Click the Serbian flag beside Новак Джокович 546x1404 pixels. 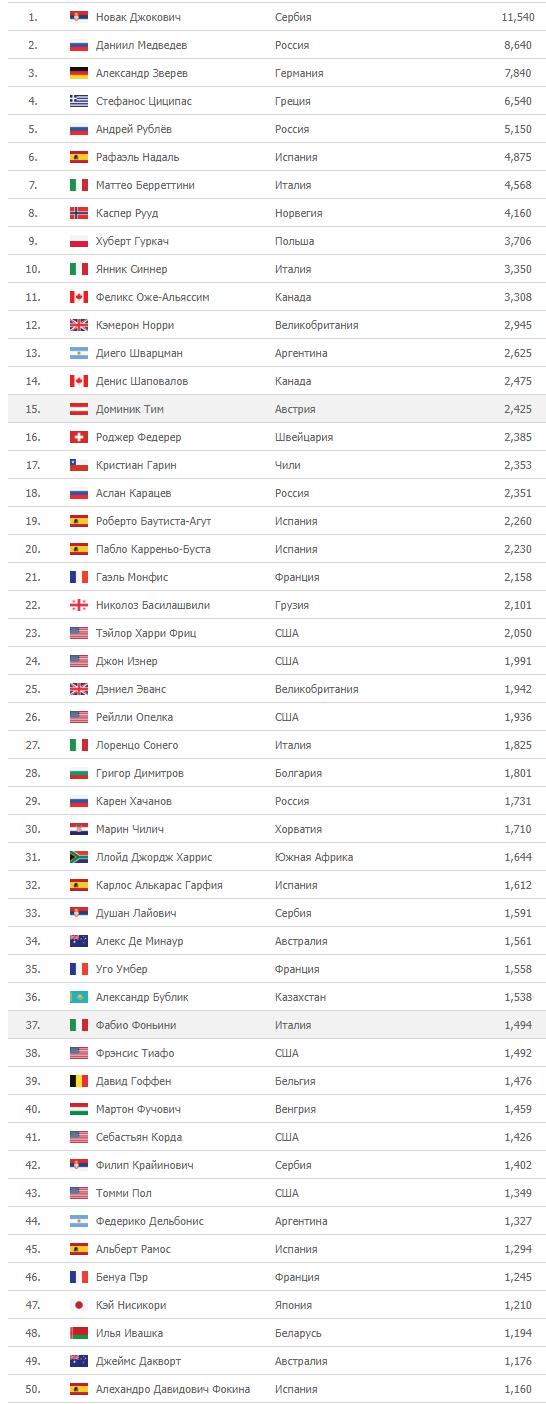pyautogui.click(x=79, y=17)
